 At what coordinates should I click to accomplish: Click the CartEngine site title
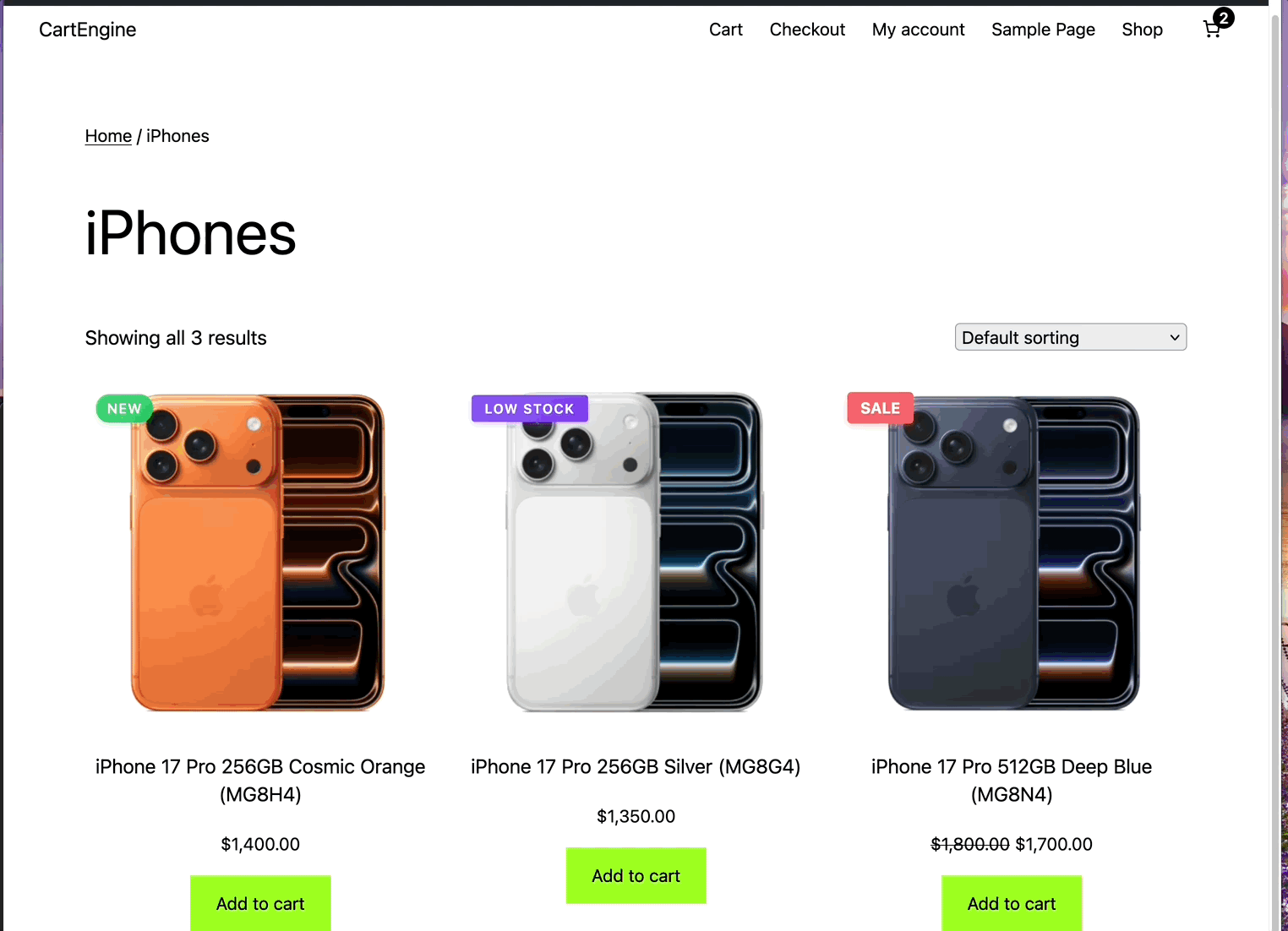coord(88,30)
